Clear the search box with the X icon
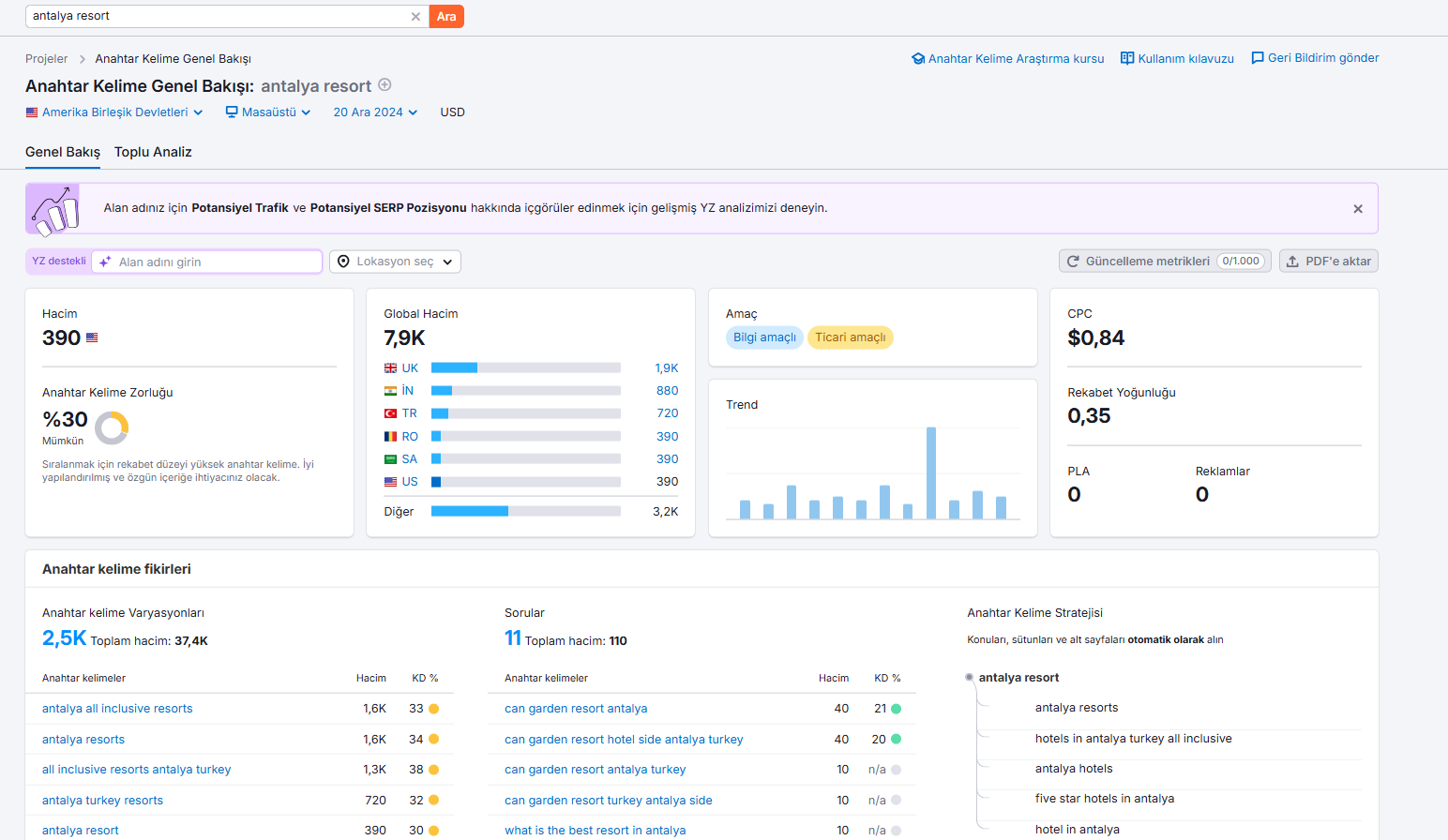The image size is (1448, 840). [x=415, y=17]
